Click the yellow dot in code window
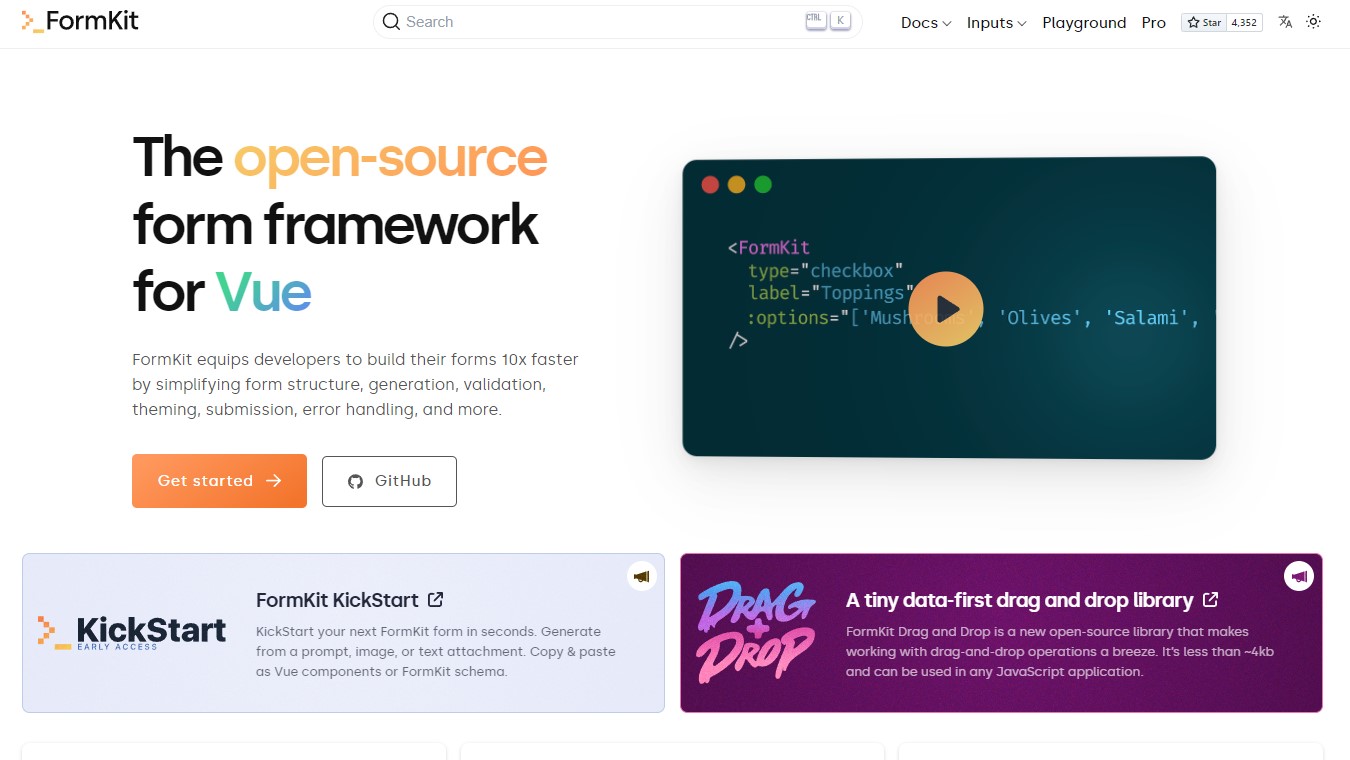Viewport: 1350px width, 760px height. [x=737, y=184]
